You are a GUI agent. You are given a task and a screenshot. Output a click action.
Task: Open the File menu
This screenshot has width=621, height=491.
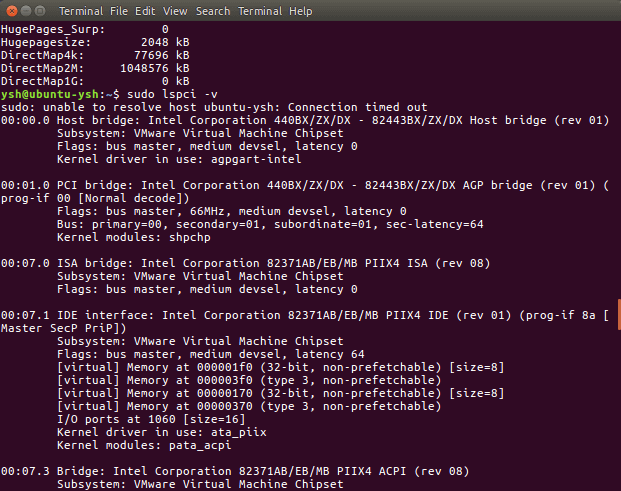[119, 11]
